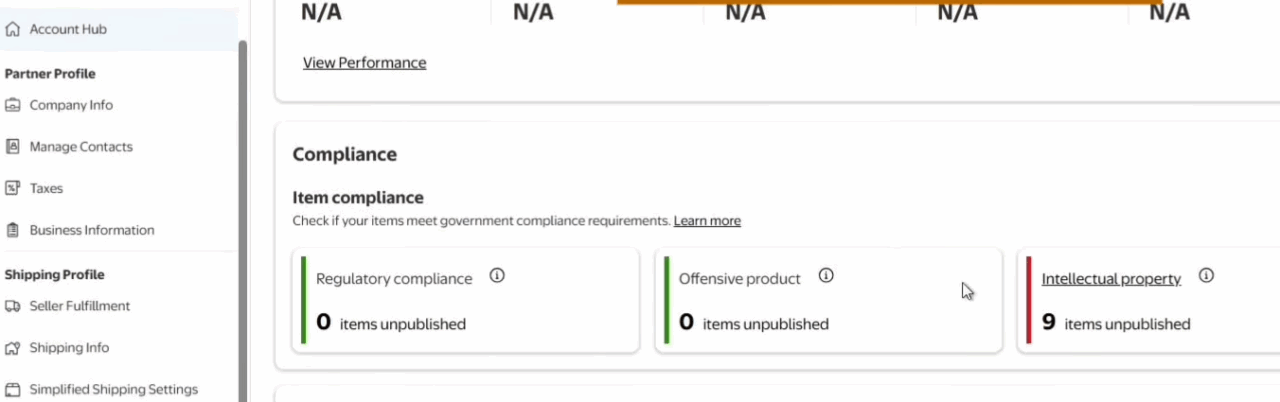
Task: Open the Learn more compliance link
Action: (707, 221)
